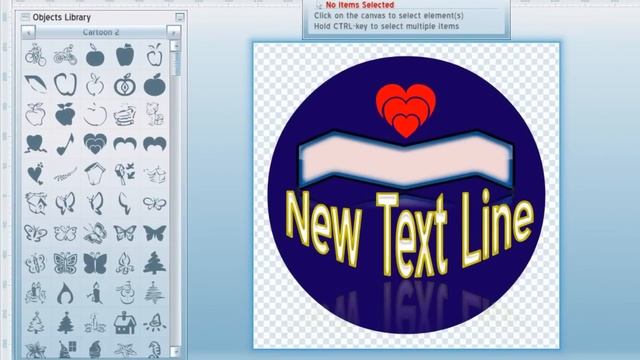Screen dimensions: 640x360
Task: Add the nested triple hearts shape
Action: (x=95, y=144)
